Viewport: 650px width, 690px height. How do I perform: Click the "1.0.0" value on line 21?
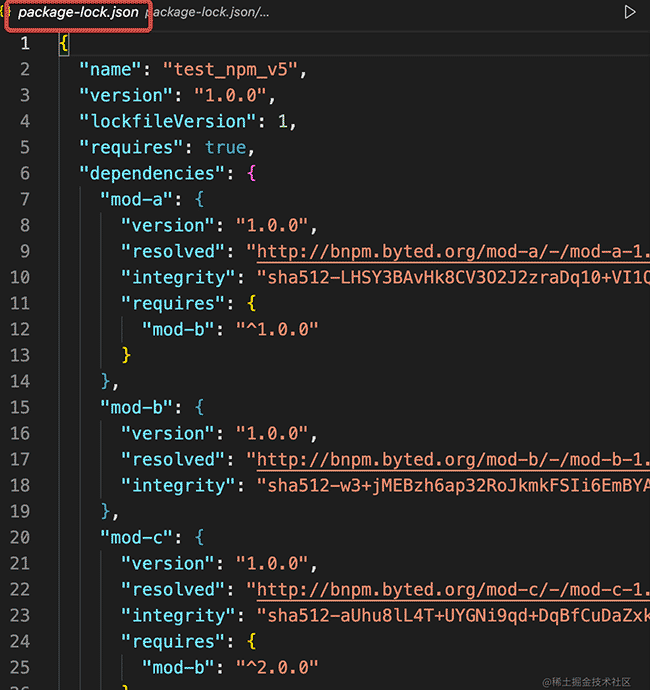272,563
